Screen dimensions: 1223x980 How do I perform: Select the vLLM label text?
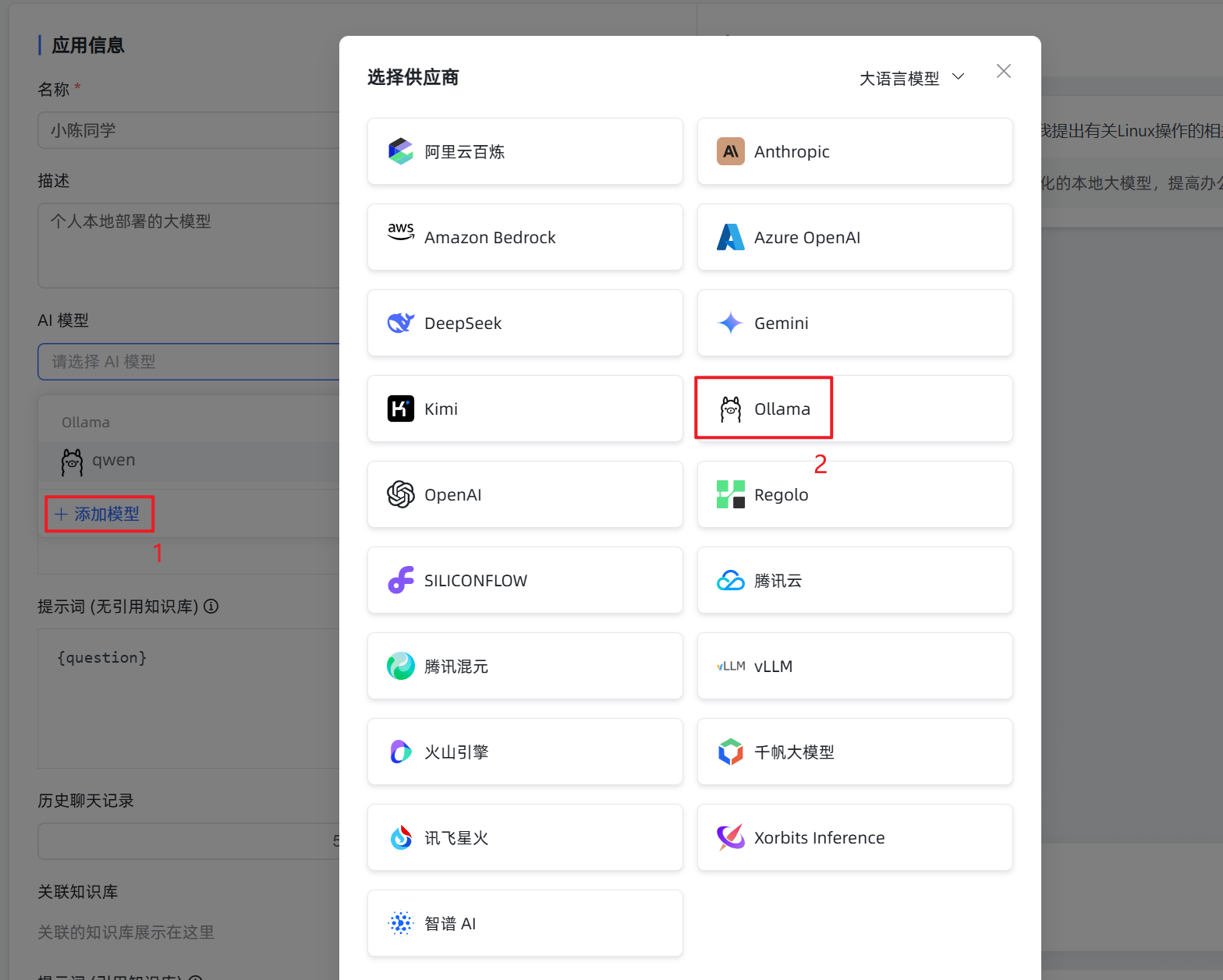773,666
